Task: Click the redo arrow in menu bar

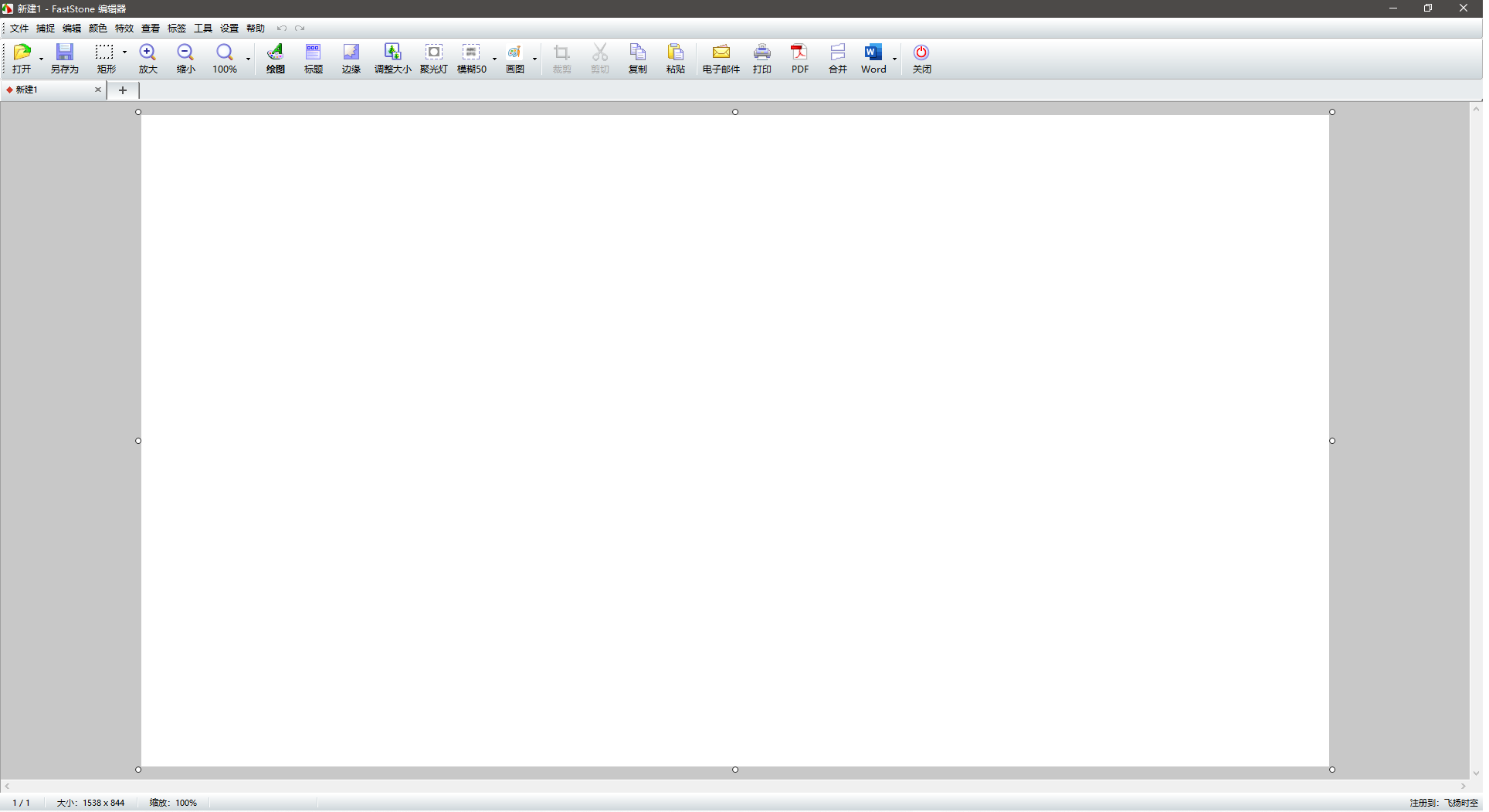Action: point(300,29)
